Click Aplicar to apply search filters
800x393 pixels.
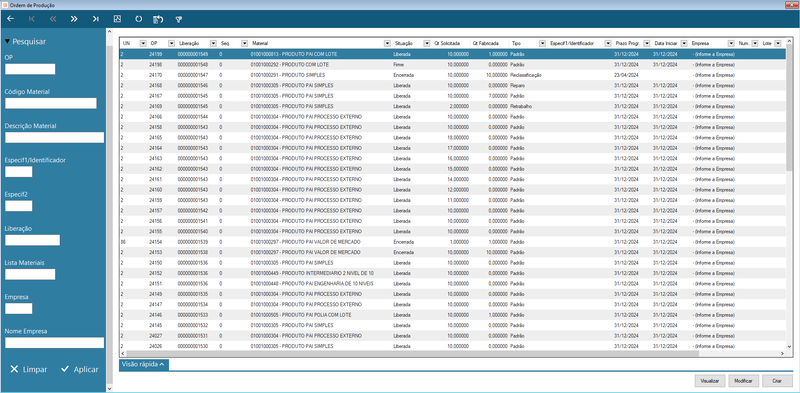(80, 369)
